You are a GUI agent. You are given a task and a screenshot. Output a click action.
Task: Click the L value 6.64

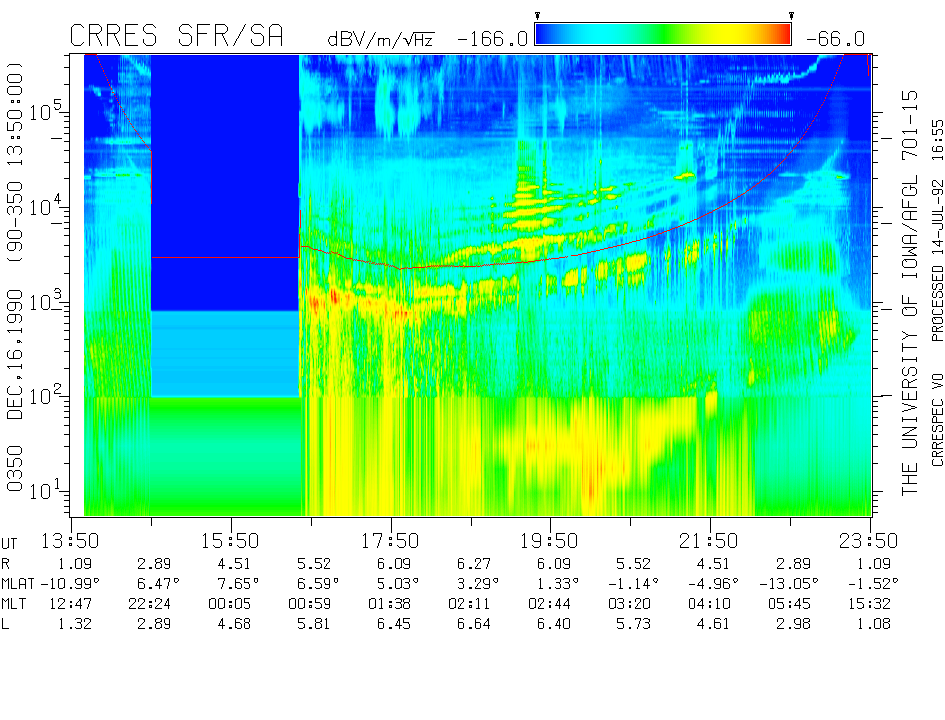point(474,624)
